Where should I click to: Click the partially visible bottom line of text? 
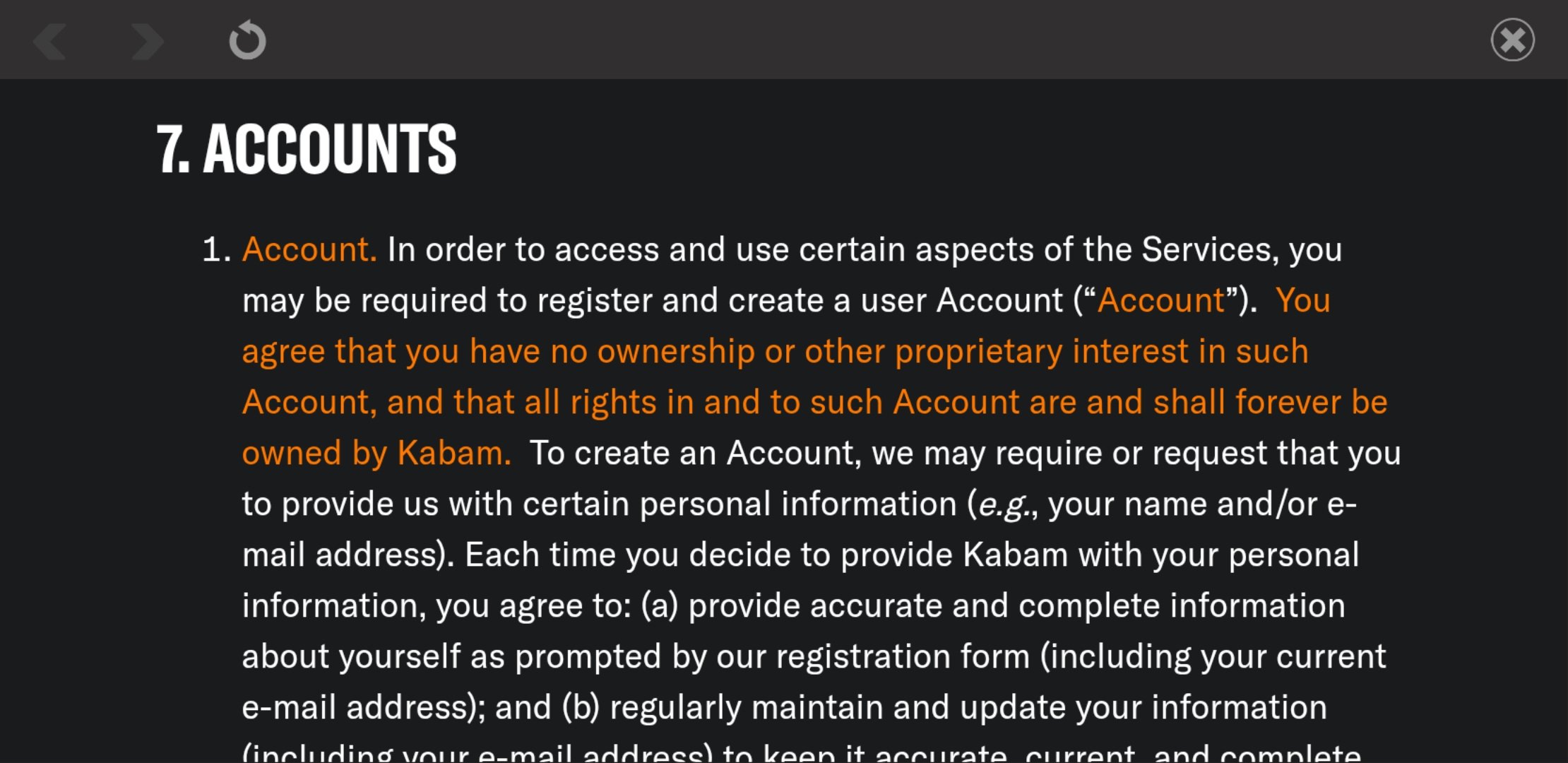[x=802, y=752]
